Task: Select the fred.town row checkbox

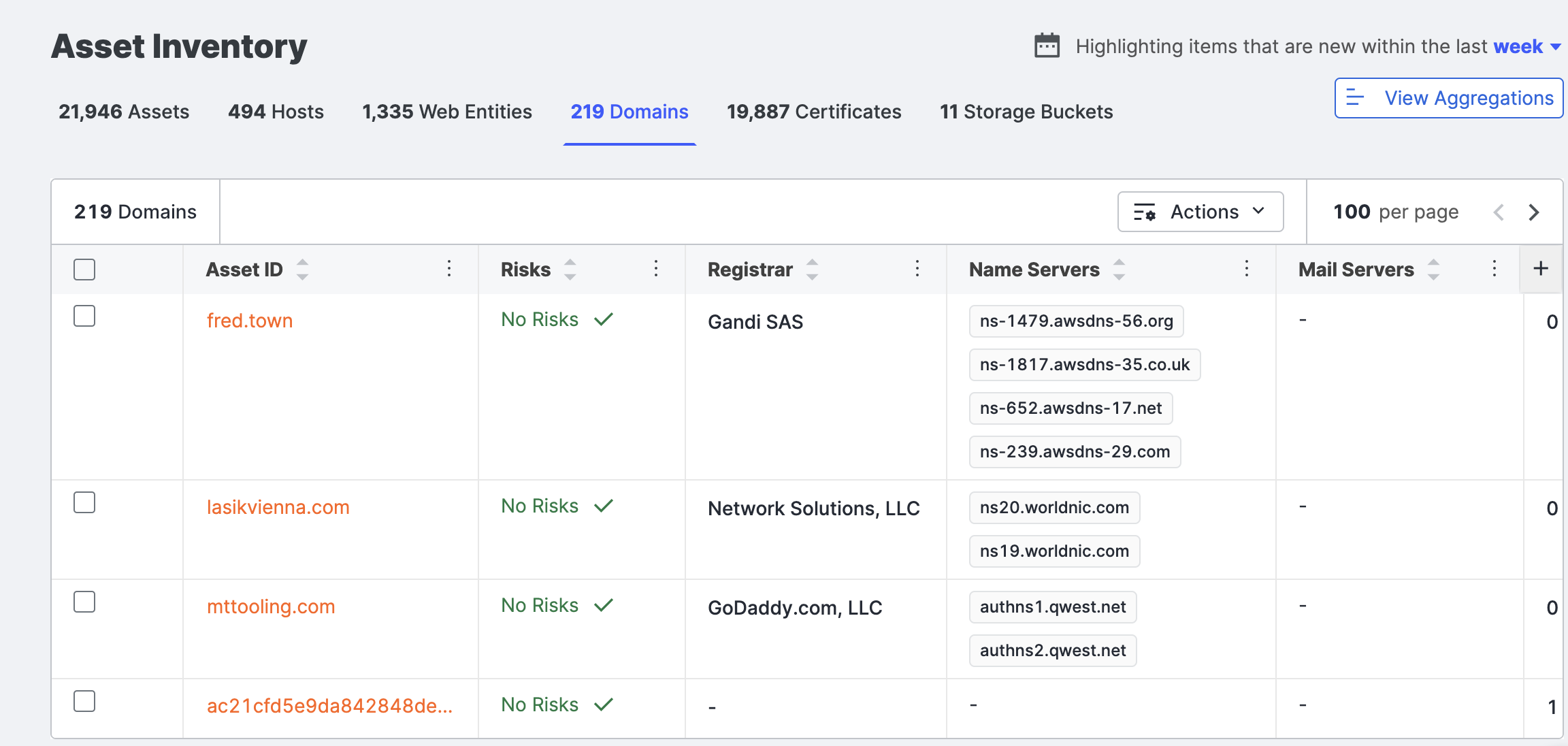Action: (84, 316)
